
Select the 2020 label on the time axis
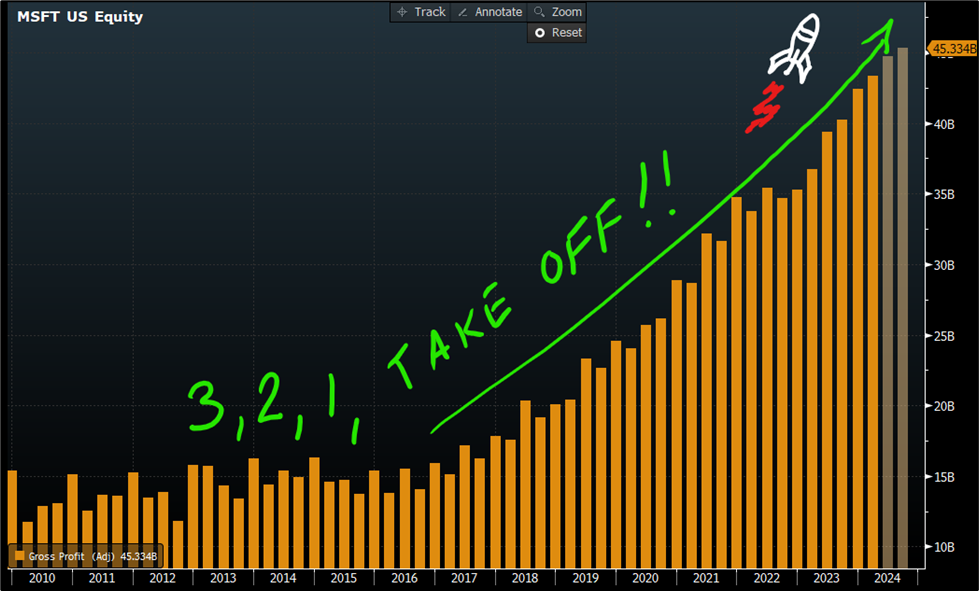click(646, 578)
